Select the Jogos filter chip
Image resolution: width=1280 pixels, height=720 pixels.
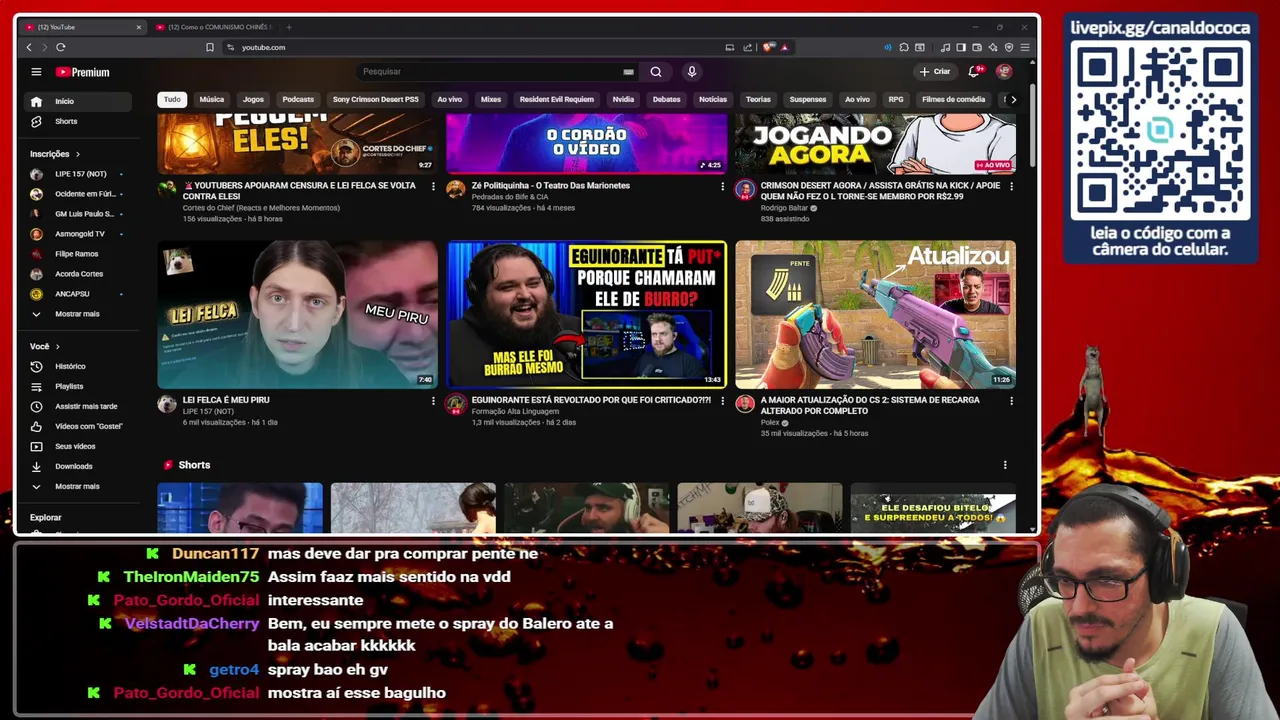pyautogui.click(x=253, y=99)
